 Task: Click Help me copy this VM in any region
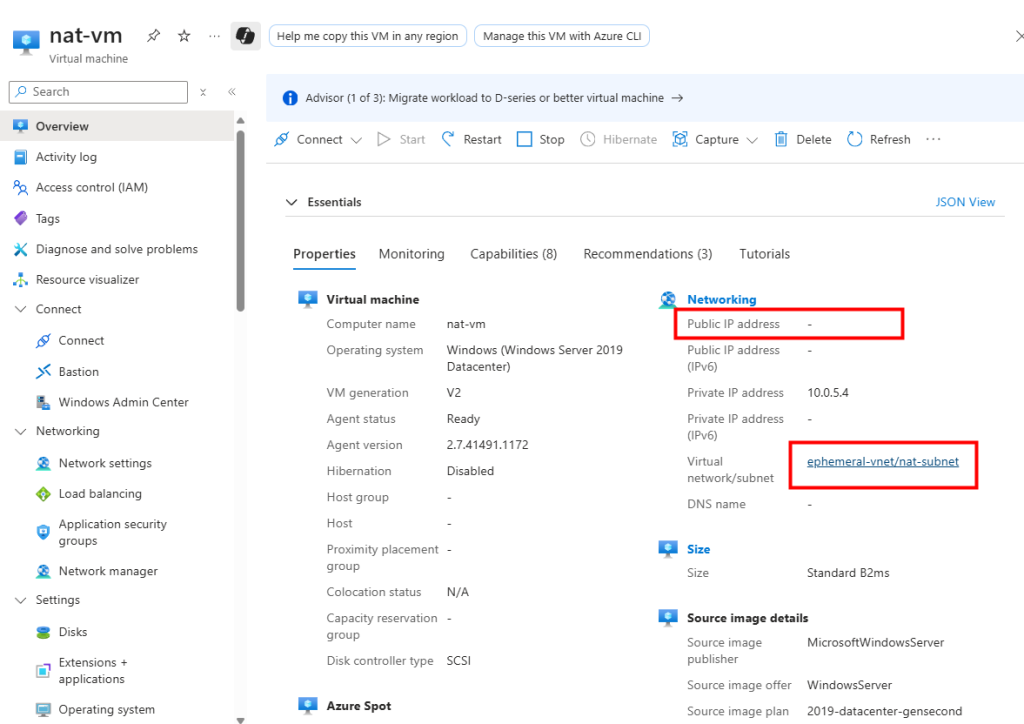368,36
